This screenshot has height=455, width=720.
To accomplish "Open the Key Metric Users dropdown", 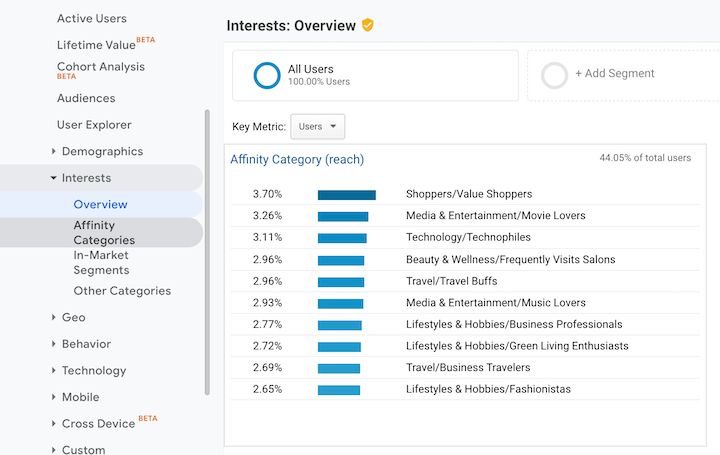I will click(317, 127).
